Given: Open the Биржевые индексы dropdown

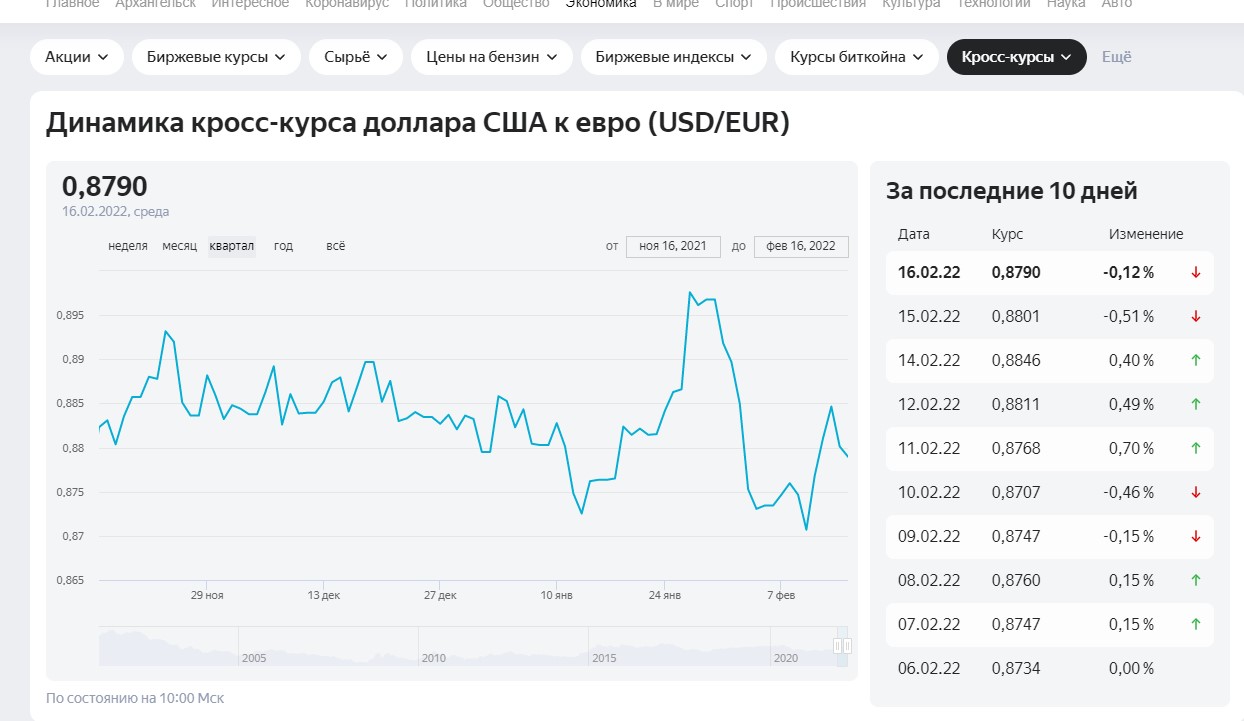Looking at the screenshot, I should (x=673, y=57).
